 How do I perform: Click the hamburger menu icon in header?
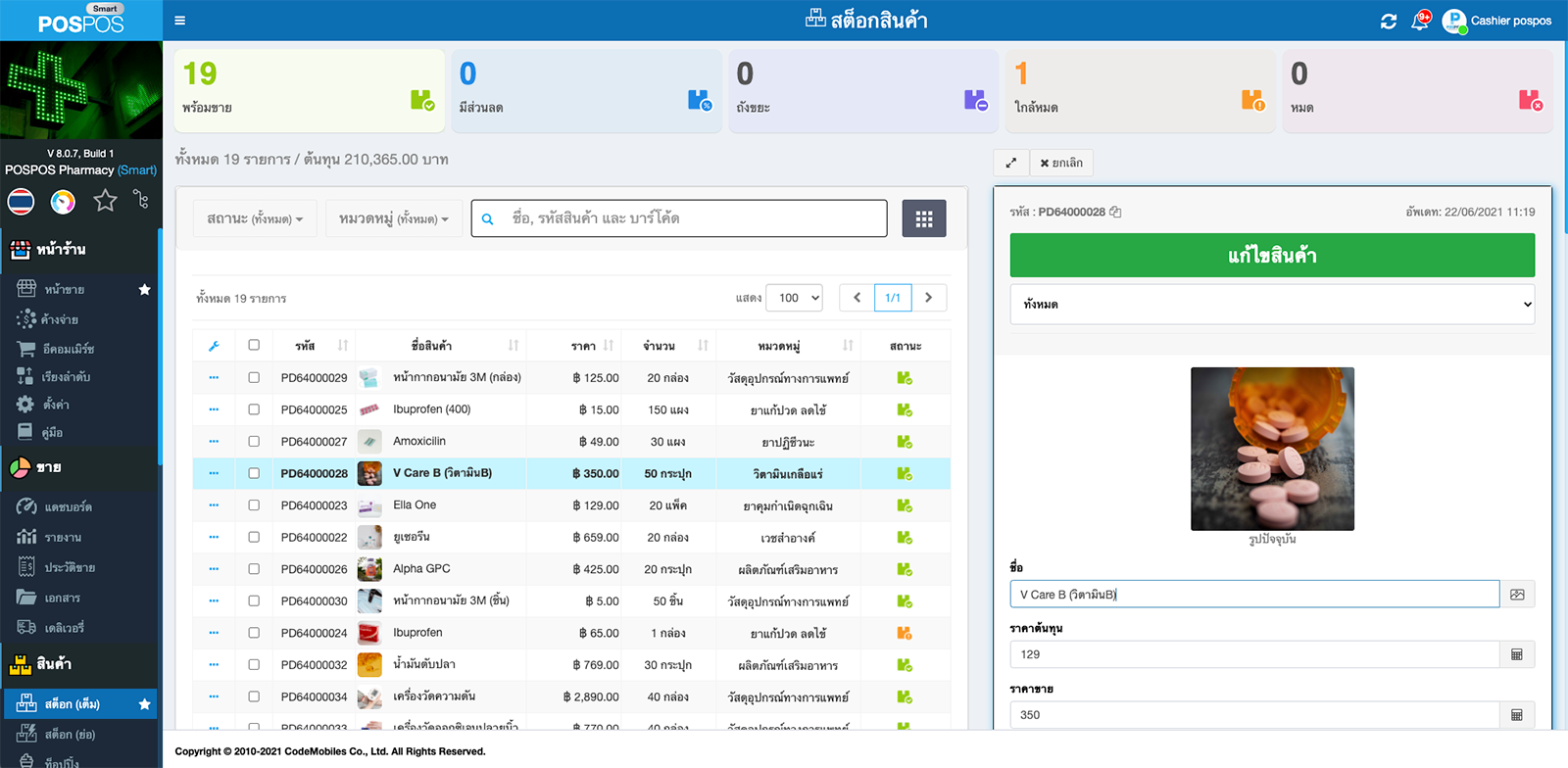(x=179, y=21)
